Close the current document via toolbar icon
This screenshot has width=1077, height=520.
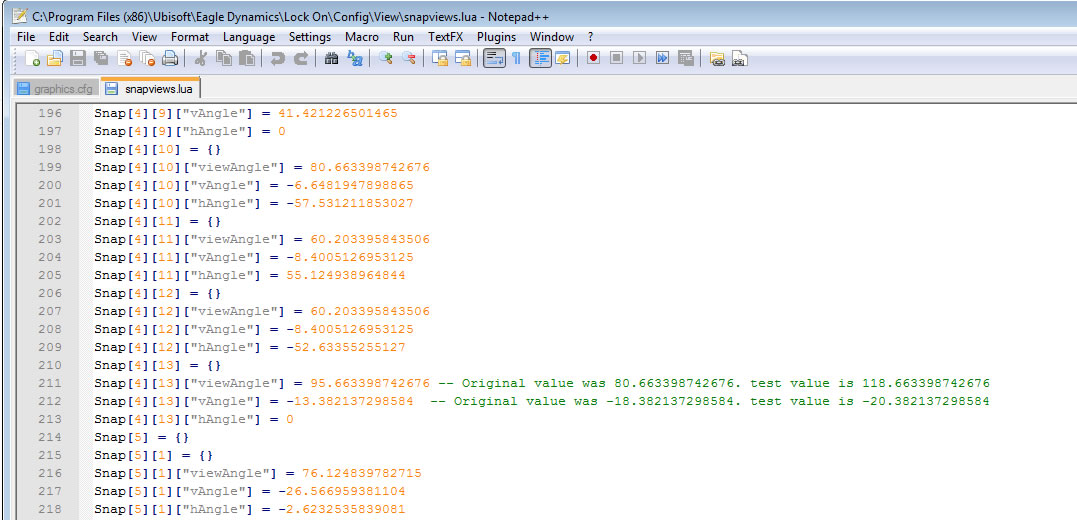(x=124, y=58)
